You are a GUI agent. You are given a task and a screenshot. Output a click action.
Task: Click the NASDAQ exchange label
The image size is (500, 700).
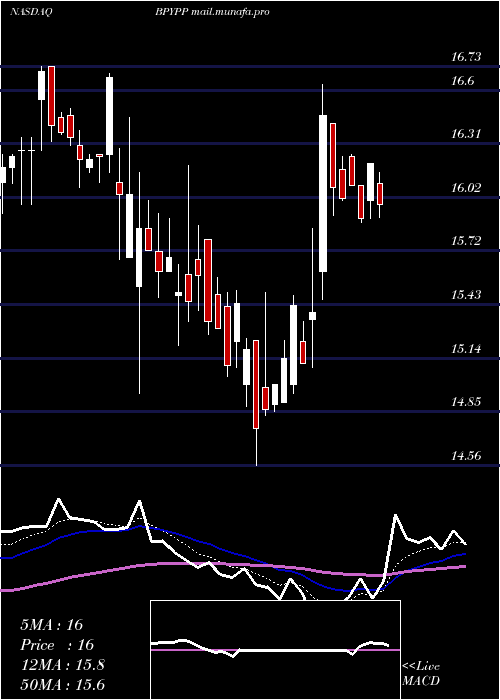[x=31, y=12]
